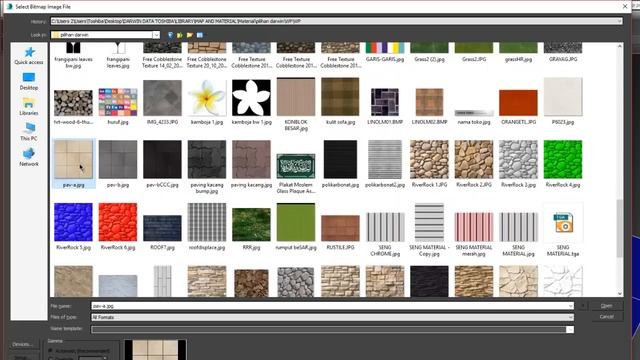This screenshot has height=360, width=640.
Task: Select the kamboja bw 1.jpg silhouette image
Action: (251, 98)
